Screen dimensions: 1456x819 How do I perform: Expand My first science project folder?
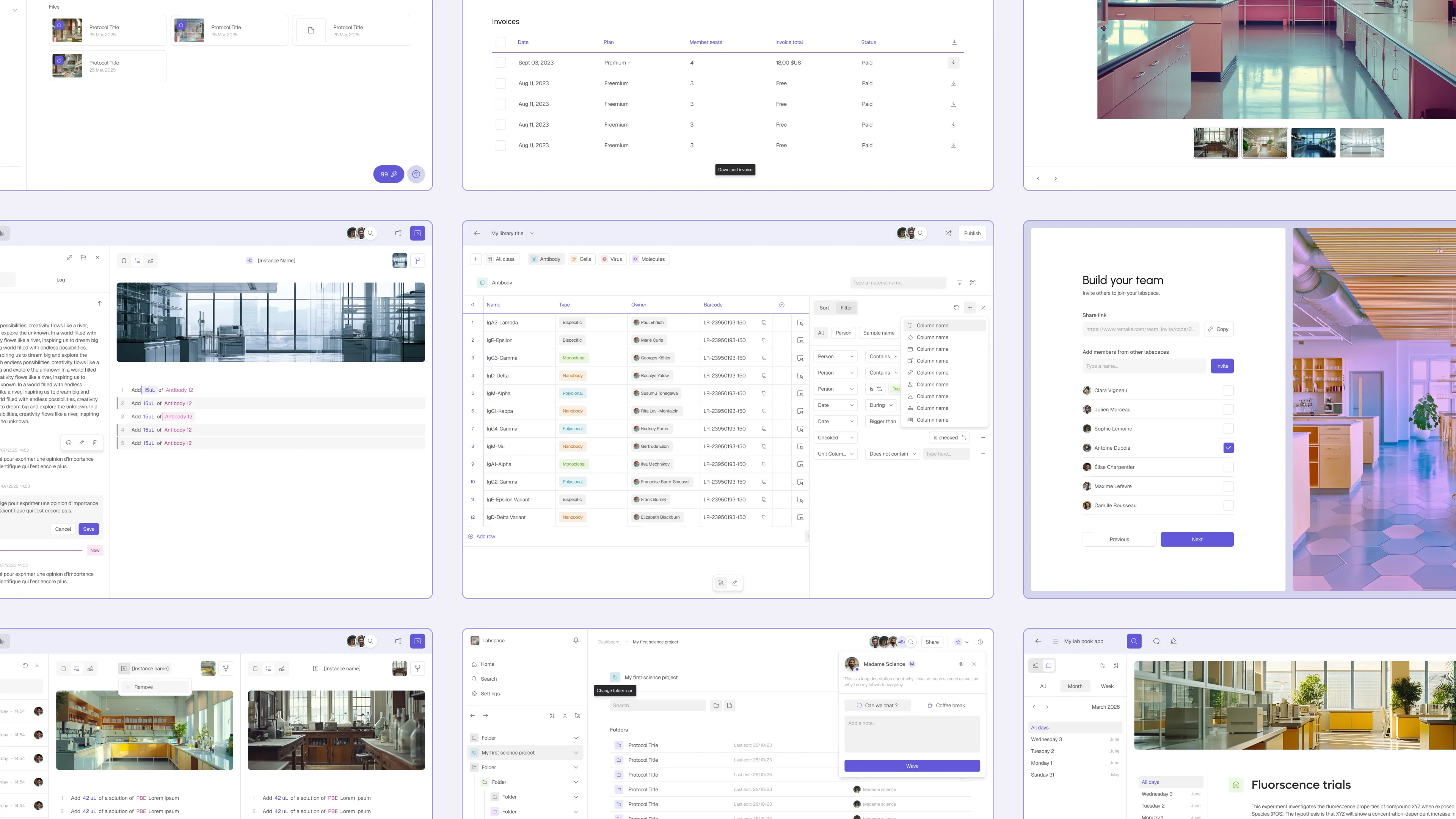576,753
